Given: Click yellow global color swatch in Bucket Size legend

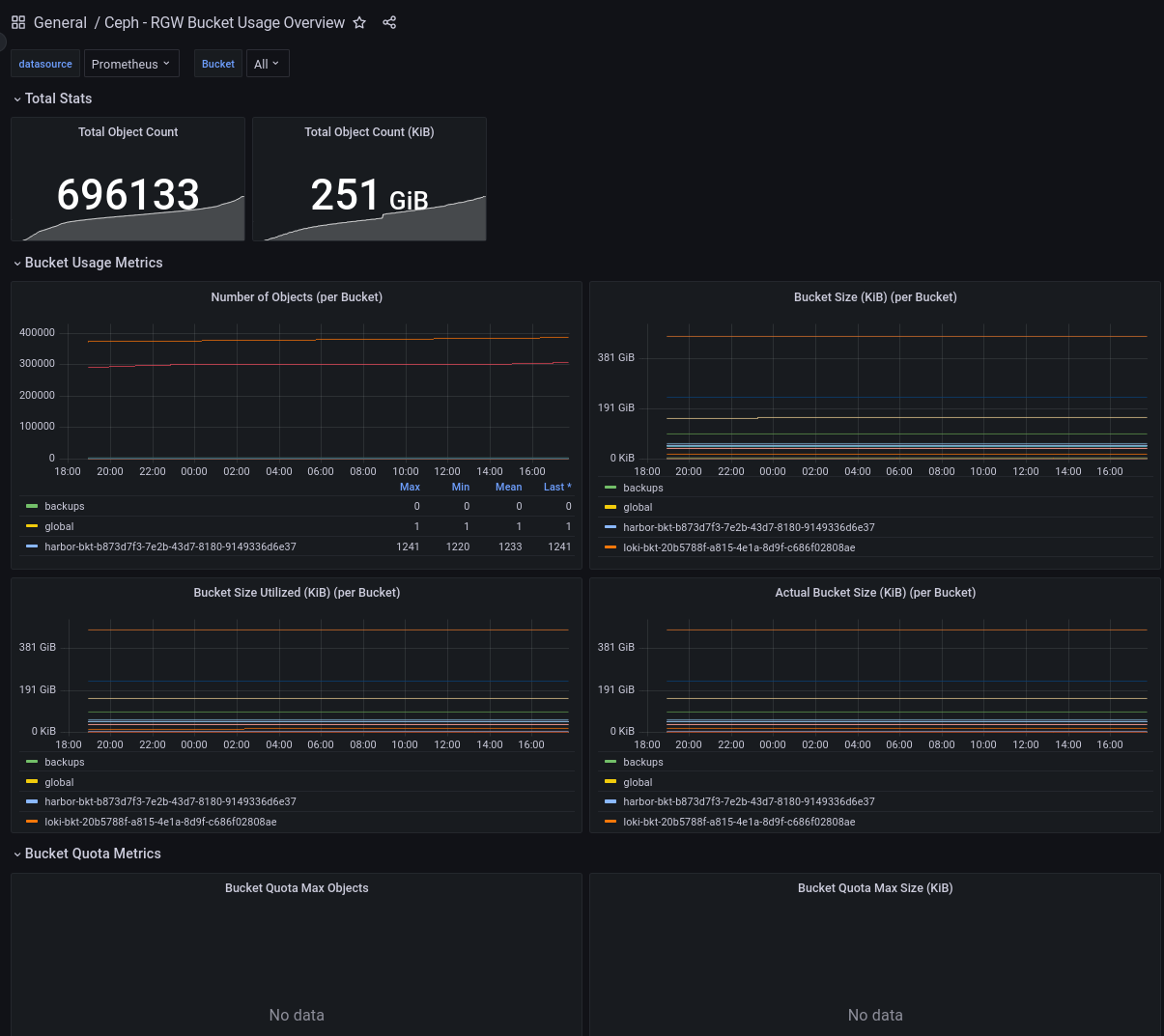Looking at the screenshot, I should 610,507.
